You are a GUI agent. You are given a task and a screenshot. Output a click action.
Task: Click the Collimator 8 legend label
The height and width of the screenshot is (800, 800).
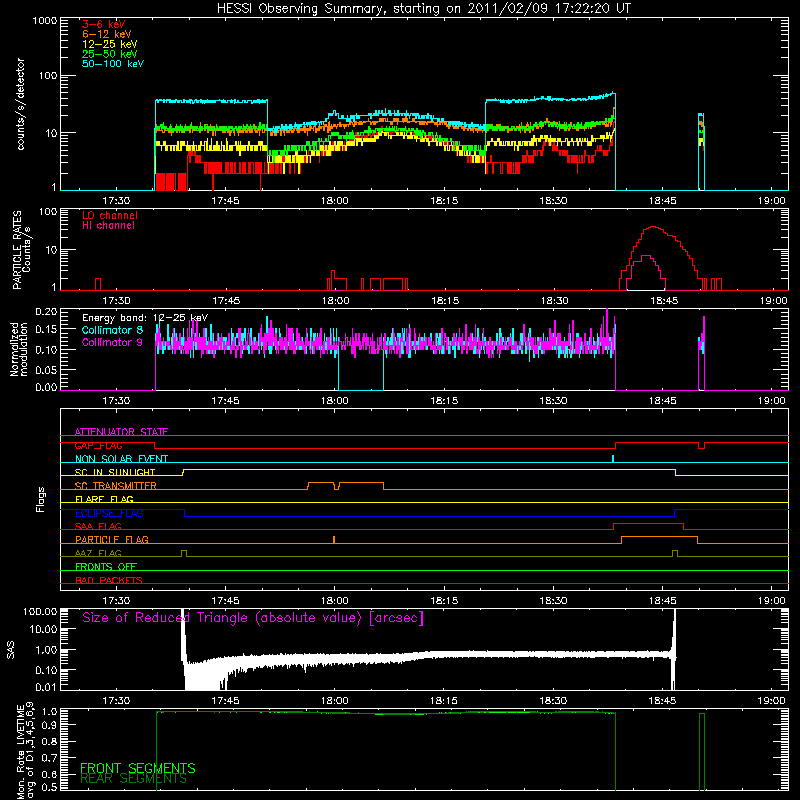point(112,330)
